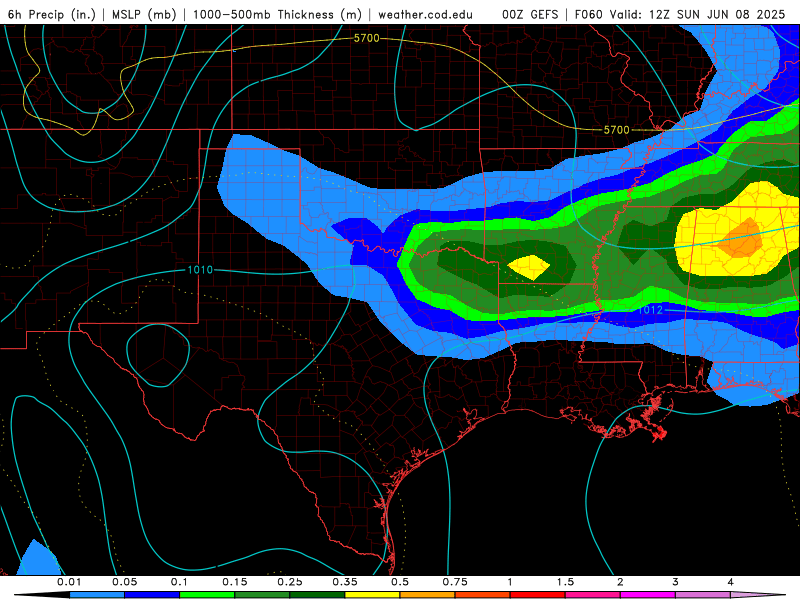
Task: Click the 0.35 colorbar value
Action: [345, 582]
